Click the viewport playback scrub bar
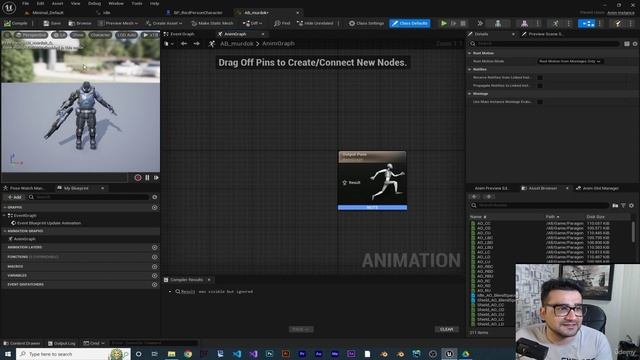 click(64, 178)
